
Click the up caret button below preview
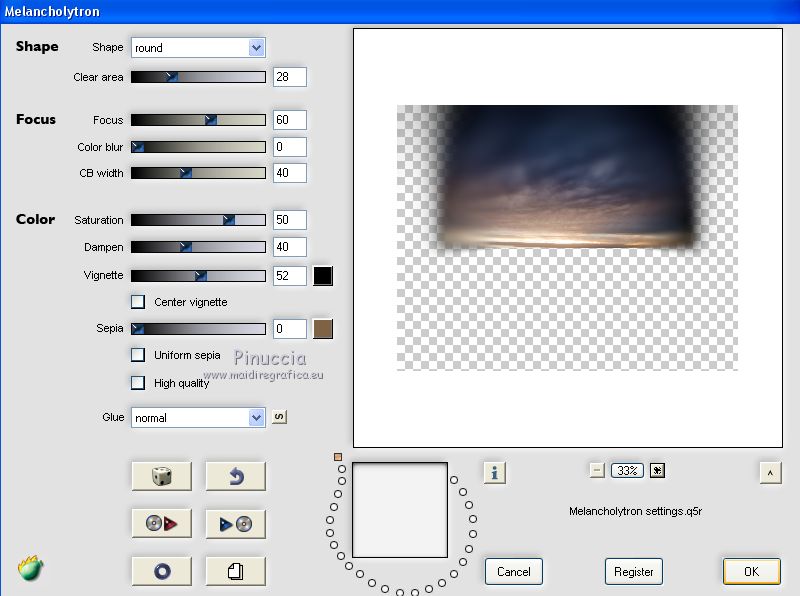click(770, 473)
